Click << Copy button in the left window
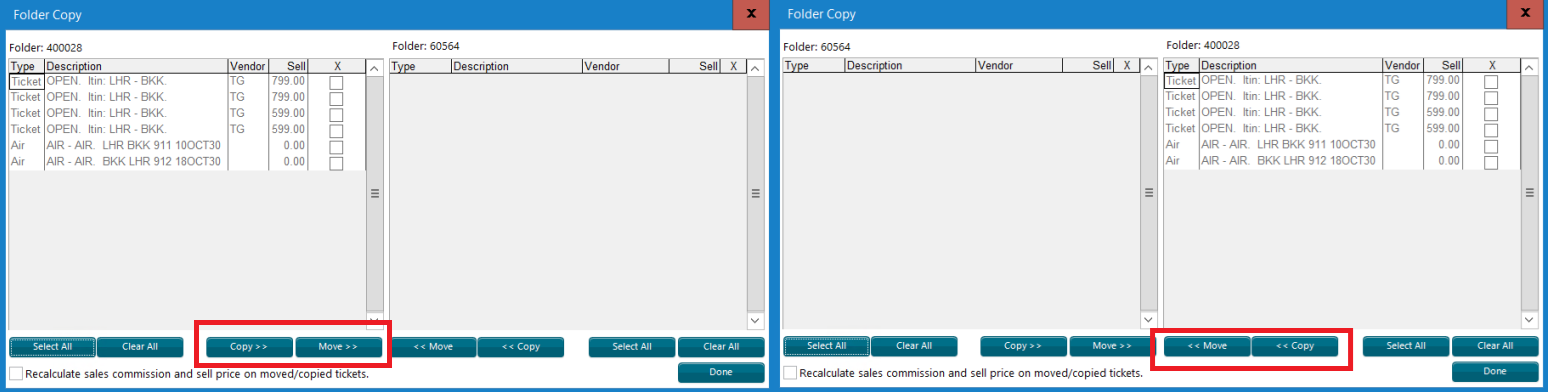The height and width of the screenshot is (392, 1548). pos(521,347)
